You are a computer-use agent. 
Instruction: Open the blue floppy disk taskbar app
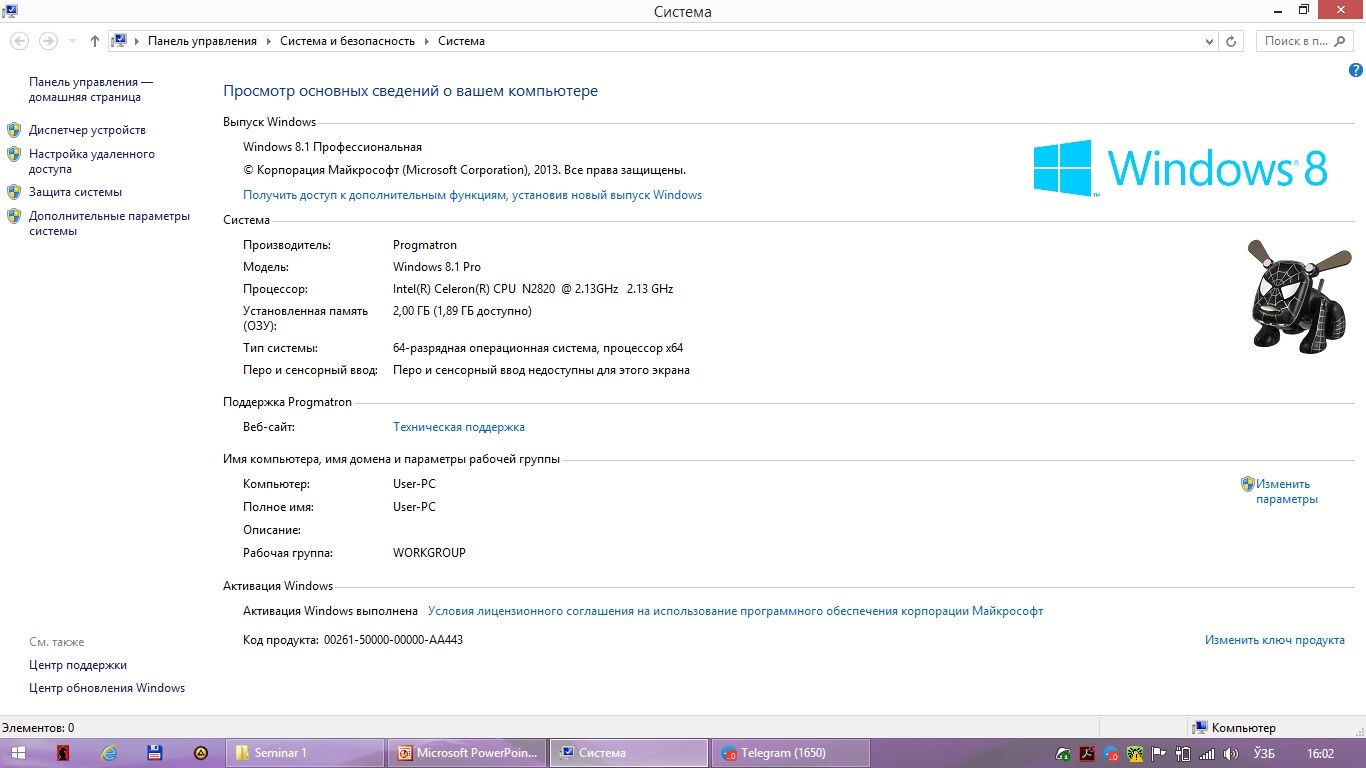click(x=155, y=753)
